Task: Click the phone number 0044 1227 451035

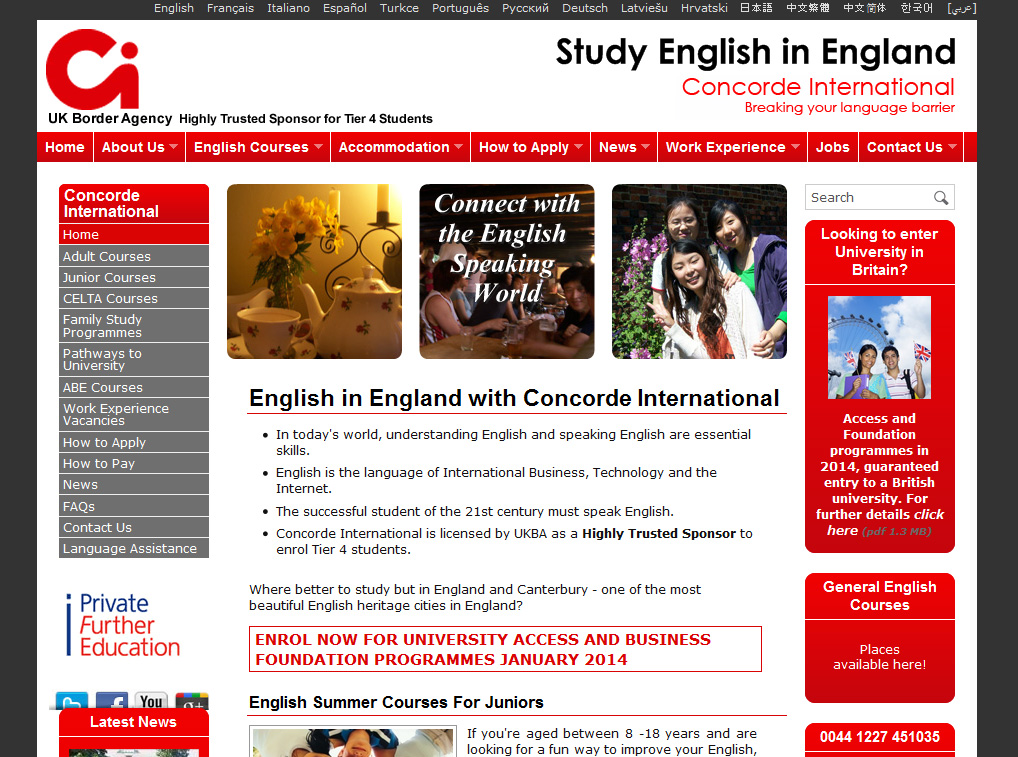Action: (880, 737)
